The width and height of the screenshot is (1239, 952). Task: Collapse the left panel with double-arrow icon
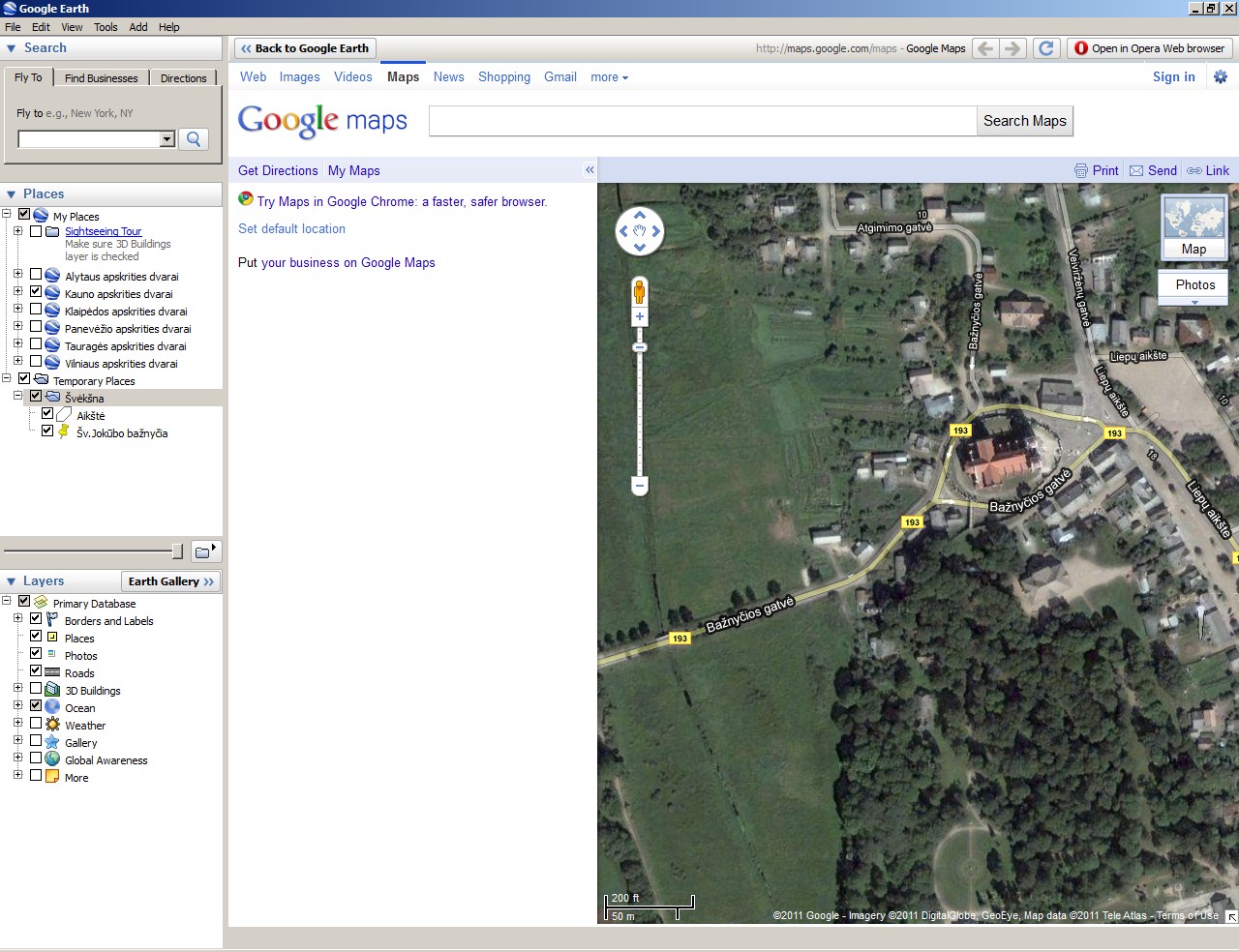click(589, 170)
